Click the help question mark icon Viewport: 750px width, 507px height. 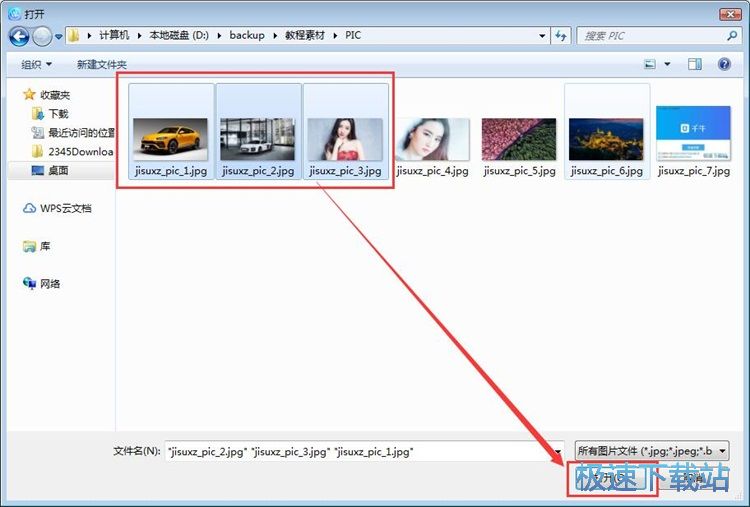724,64
